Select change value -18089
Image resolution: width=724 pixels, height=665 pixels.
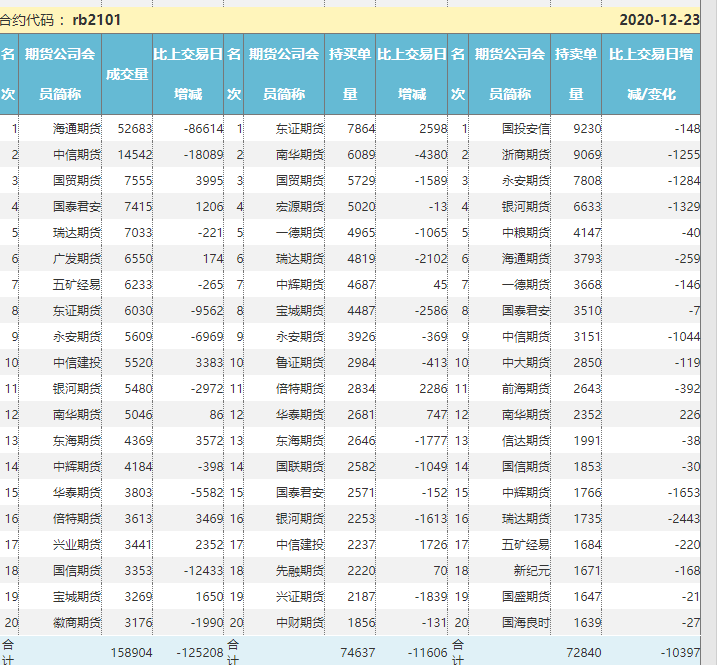tap(203, 154)
